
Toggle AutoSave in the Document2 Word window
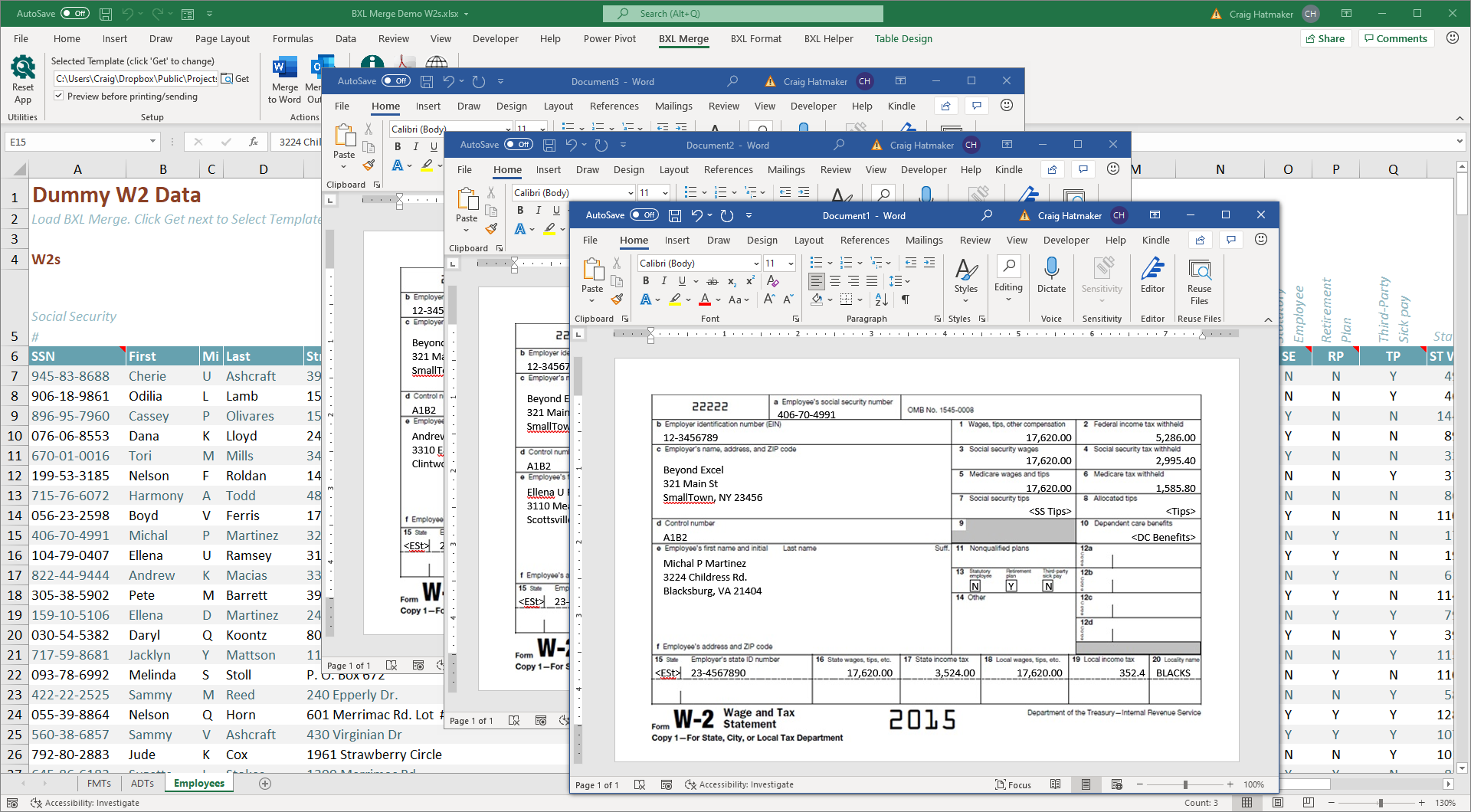click(x=518, y=144)
